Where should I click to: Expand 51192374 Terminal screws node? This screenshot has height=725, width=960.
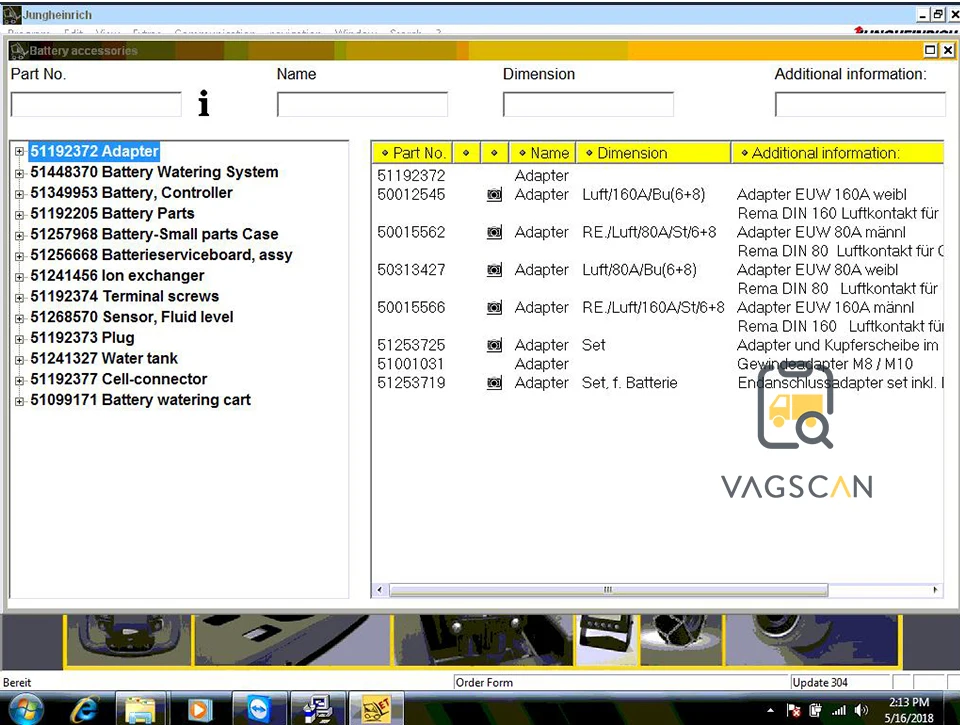[x=20, y=298]
